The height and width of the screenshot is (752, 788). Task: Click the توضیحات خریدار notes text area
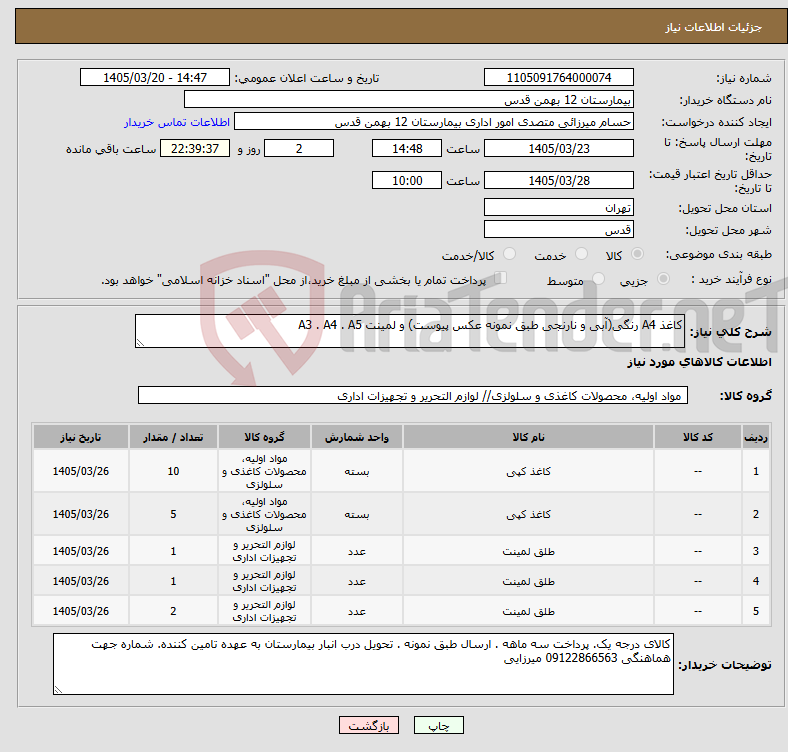coord(363,664)
